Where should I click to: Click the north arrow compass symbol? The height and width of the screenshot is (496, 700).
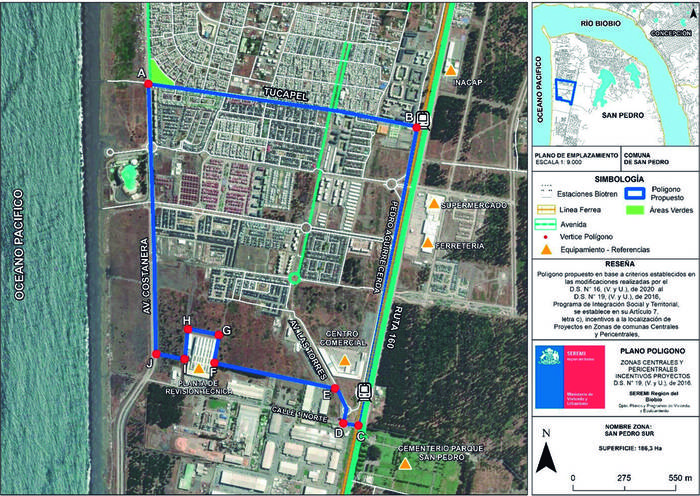point(546,455)
